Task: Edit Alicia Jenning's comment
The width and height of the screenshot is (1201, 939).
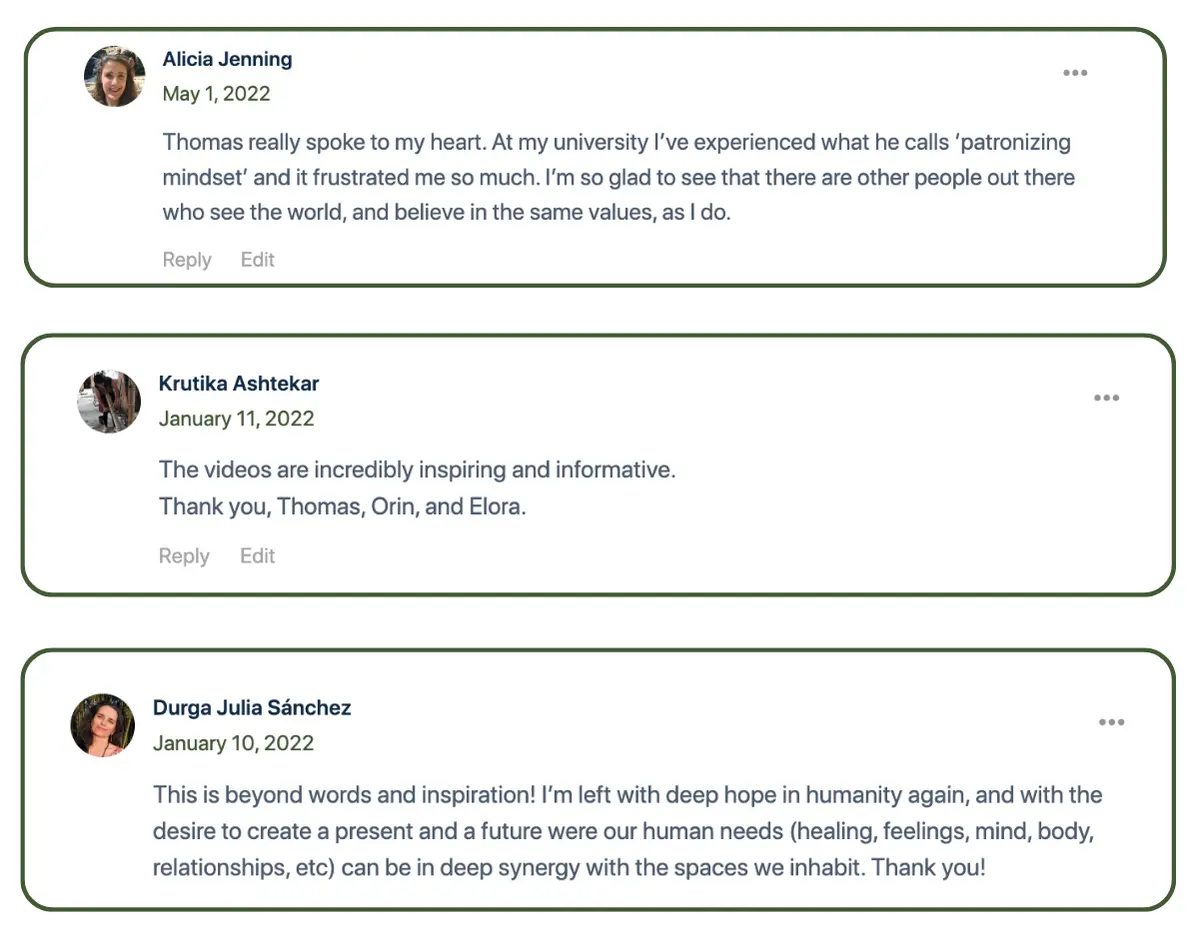Action: (257, 260)
